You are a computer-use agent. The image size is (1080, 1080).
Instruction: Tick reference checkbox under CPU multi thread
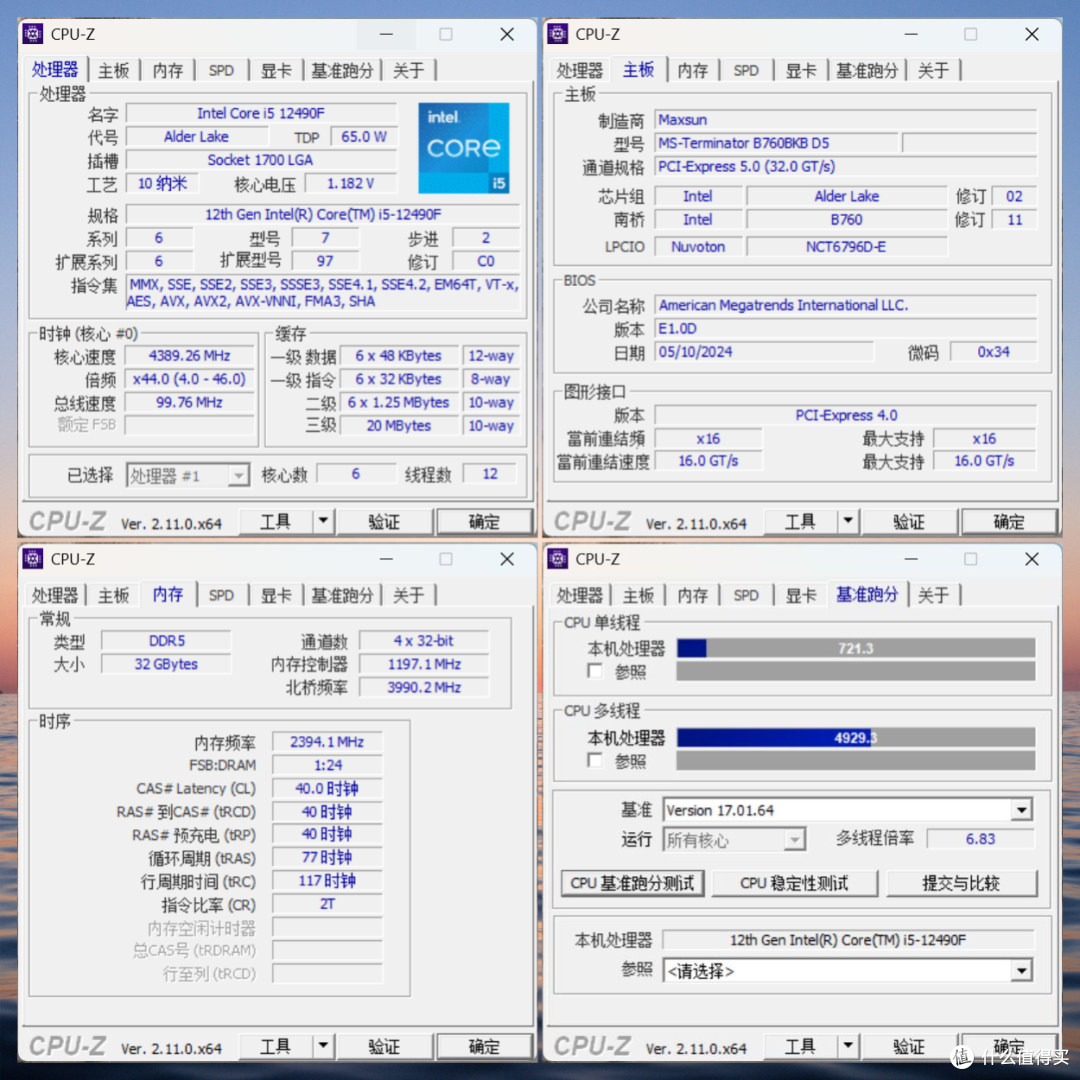click(x=595, y=760)
